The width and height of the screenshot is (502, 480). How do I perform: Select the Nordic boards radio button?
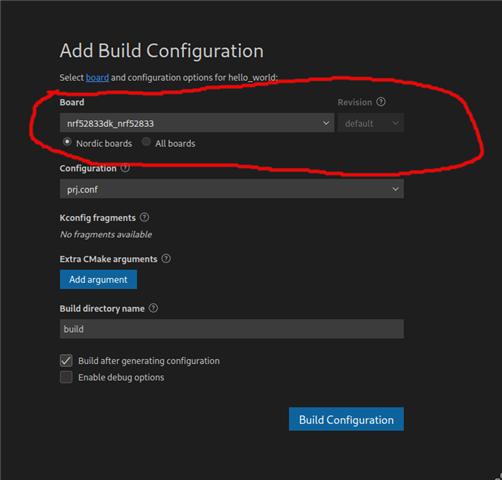click(x=67, y=142)
